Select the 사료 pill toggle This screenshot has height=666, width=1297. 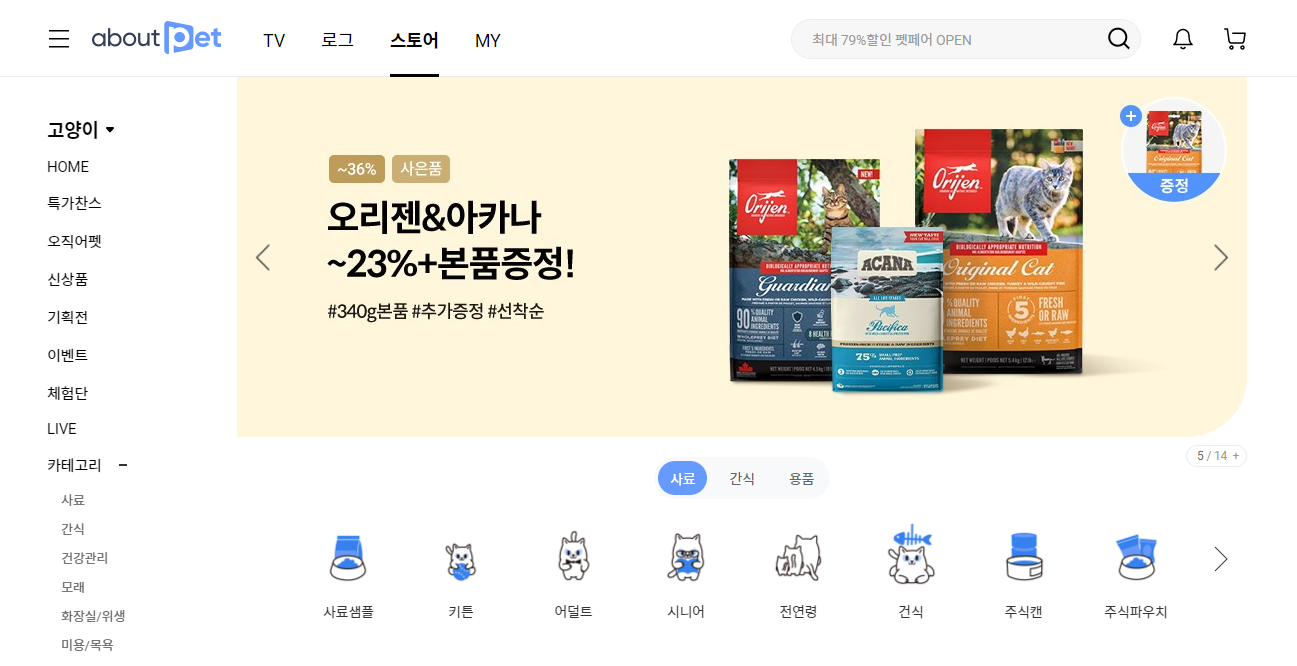coord(682,479)
